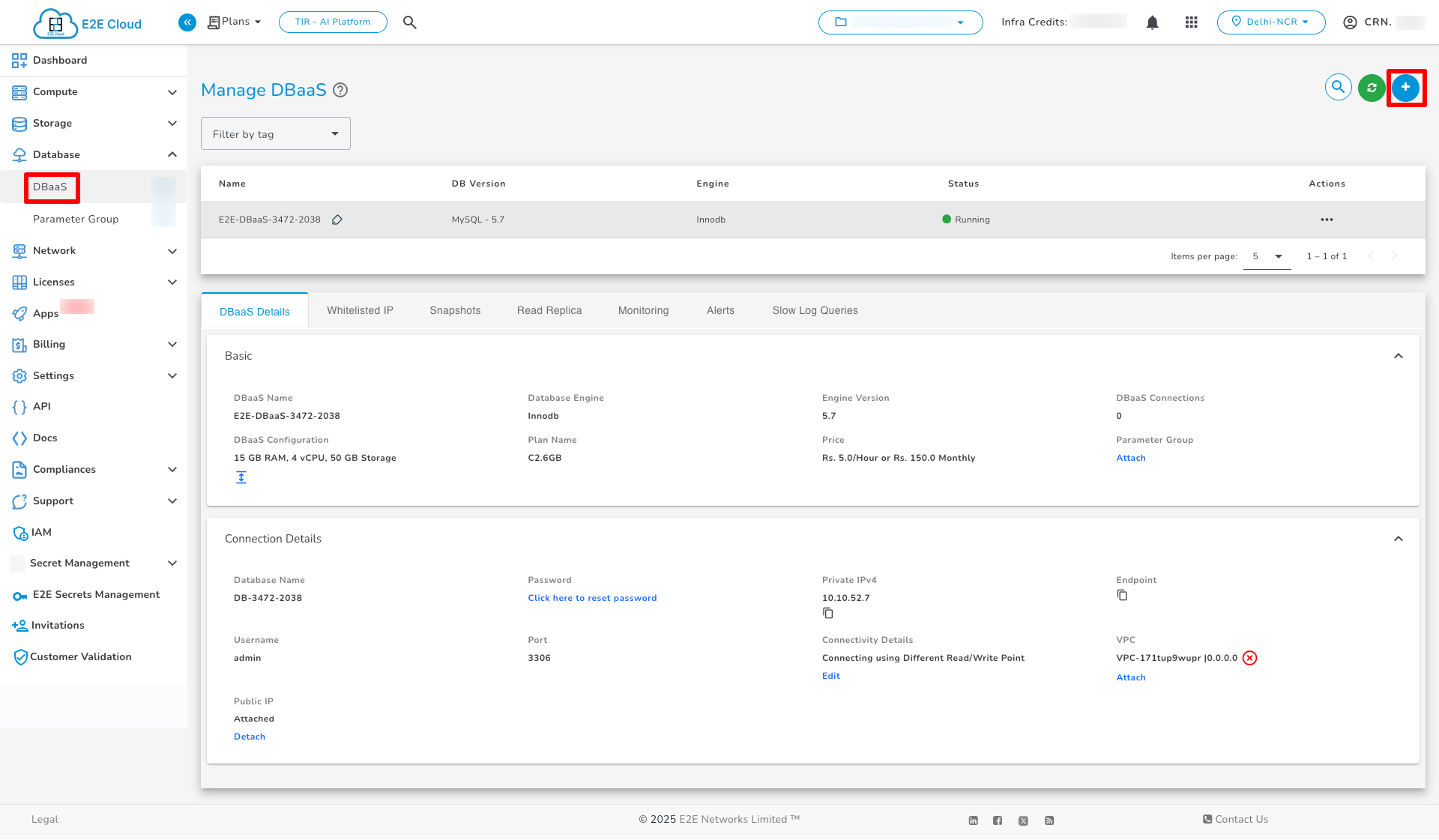Switch to the Snapshots tab
Image resolution: width=1439 pixels, height=840 pixels.
click(x=454, y=310)
